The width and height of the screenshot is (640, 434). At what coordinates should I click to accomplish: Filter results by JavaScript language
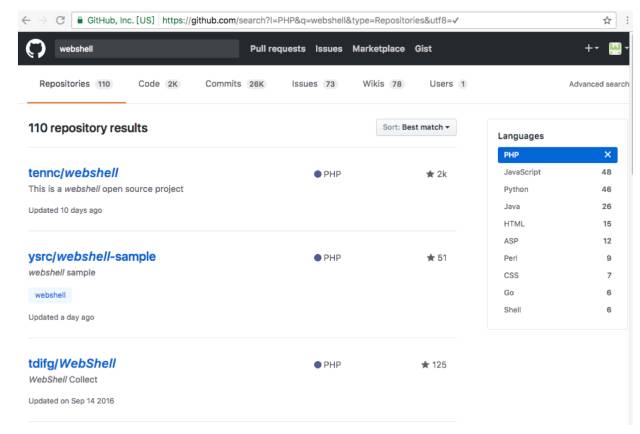tap(557, 172)
